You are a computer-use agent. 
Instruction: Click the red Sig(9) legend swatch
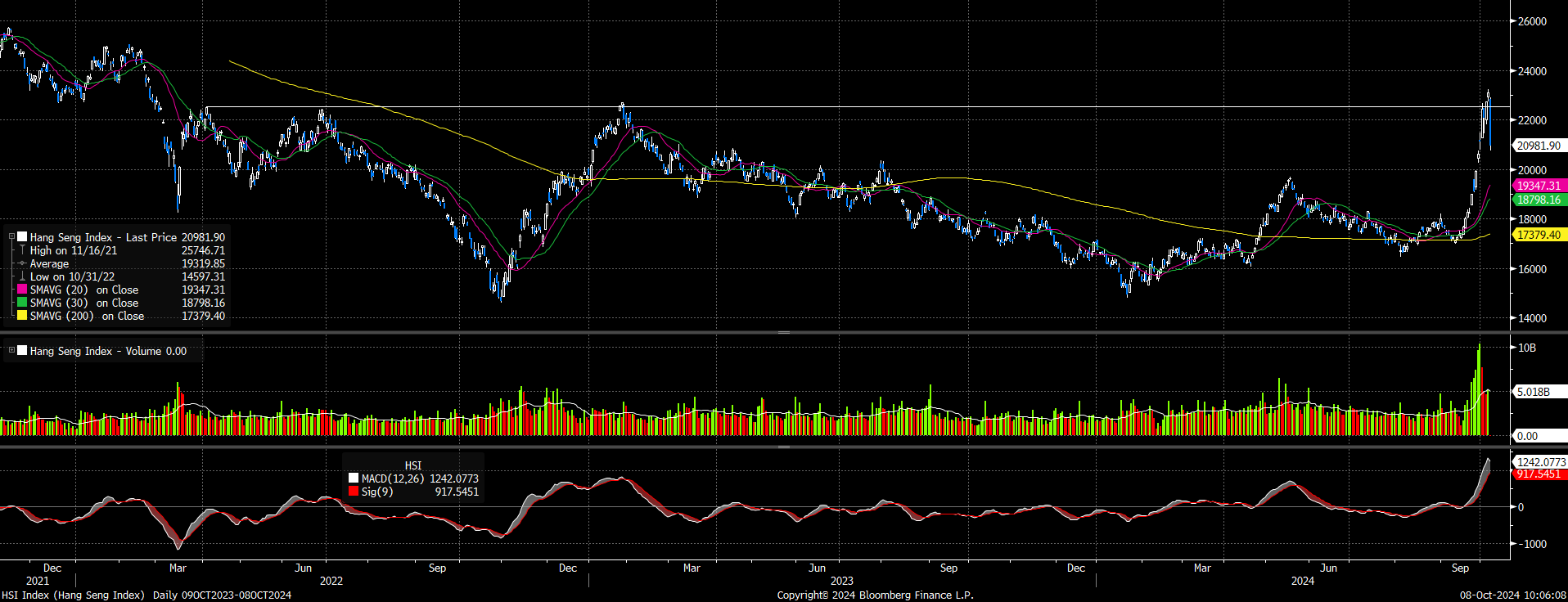pyautogui.click(x=354, y=492)
